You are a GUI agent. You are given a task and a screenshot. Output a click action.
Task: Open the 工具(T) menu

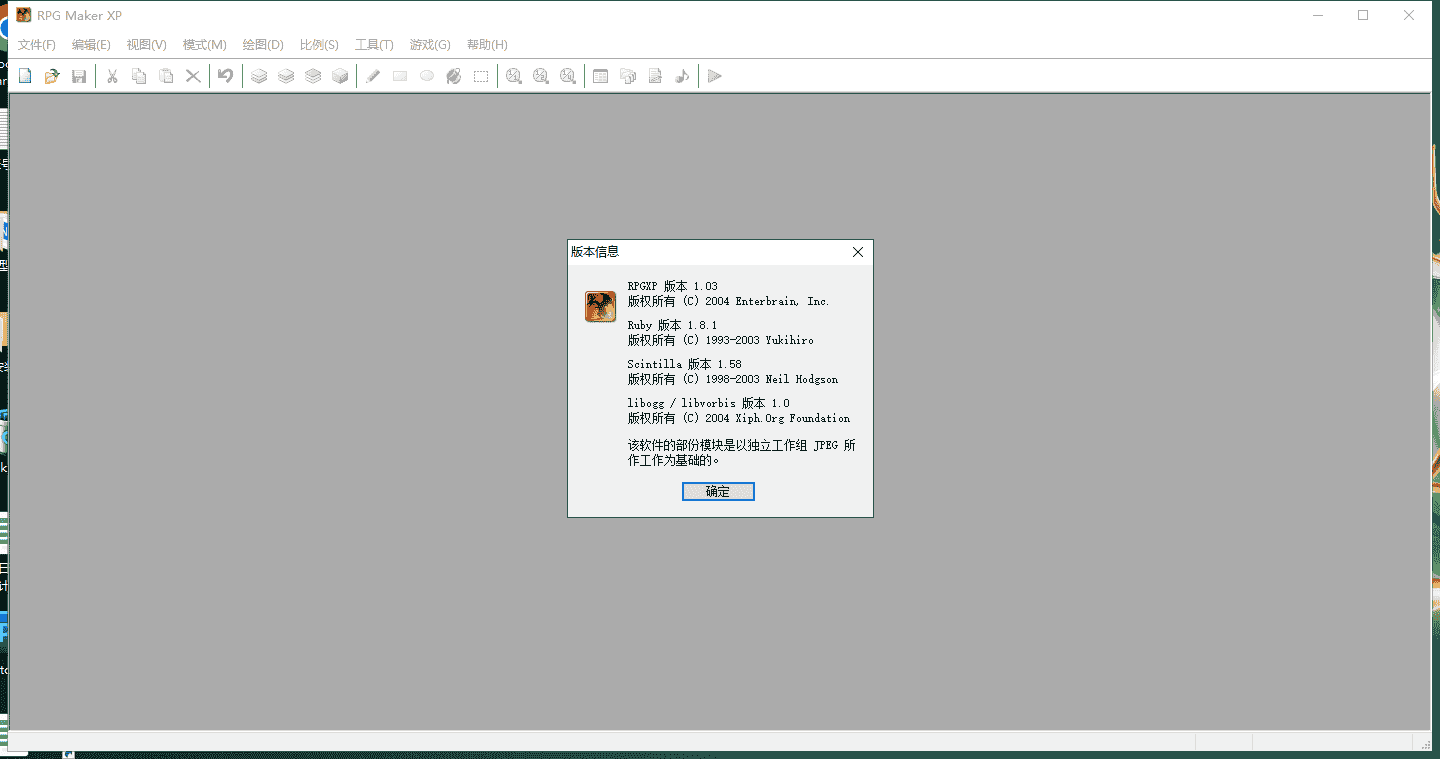coord(373,44)
